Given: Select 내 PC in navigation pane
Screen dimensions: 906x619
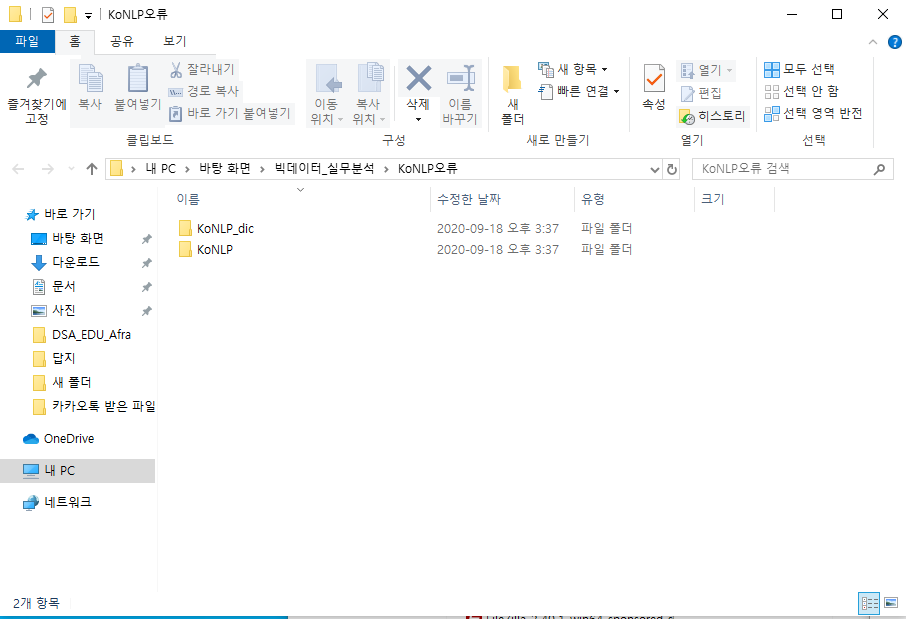Looking at the screenshot, I should (77, 471).
